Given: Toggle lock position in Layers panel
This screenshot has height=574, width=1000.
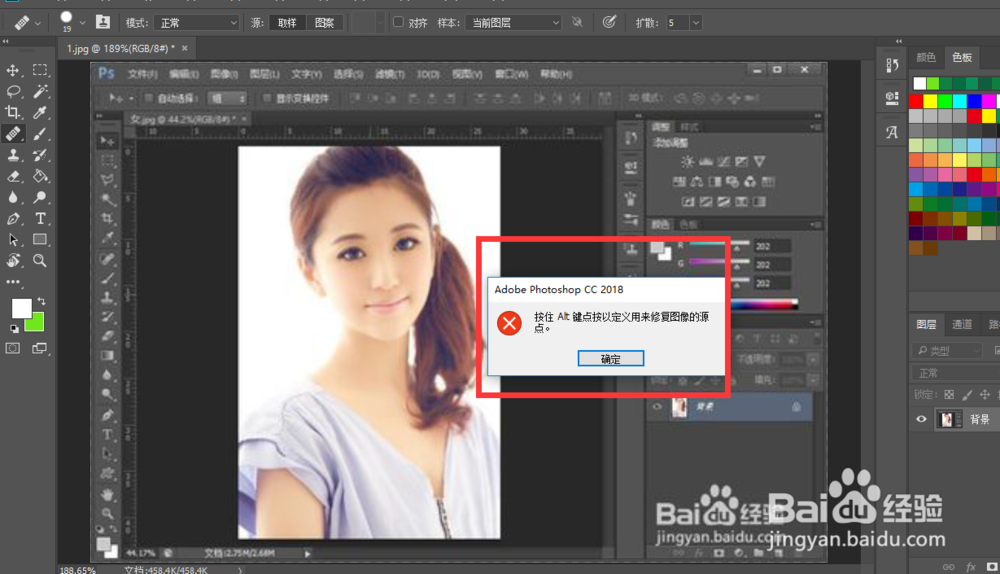Looking at the screenshot, I should (985, 395).
